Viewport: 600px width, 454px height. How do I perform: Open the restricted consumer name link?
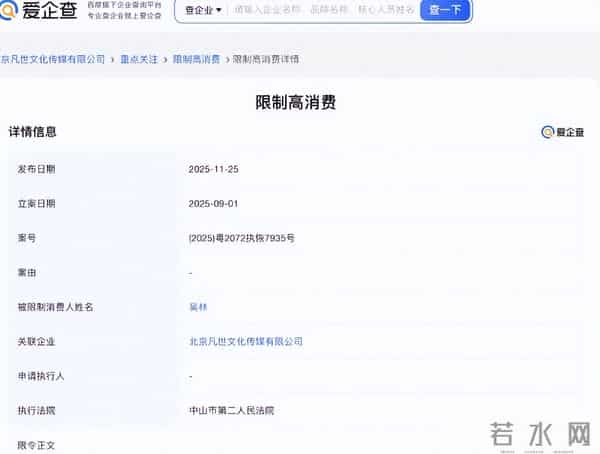tap(198, 307)
